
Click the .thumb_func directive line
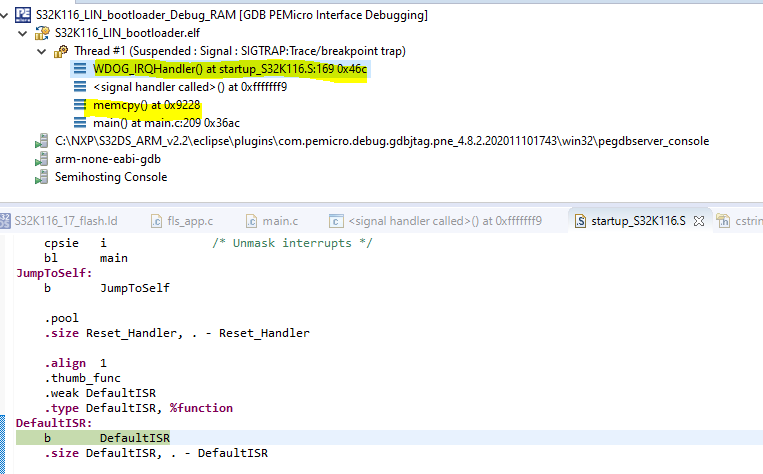tap(82, 378)
